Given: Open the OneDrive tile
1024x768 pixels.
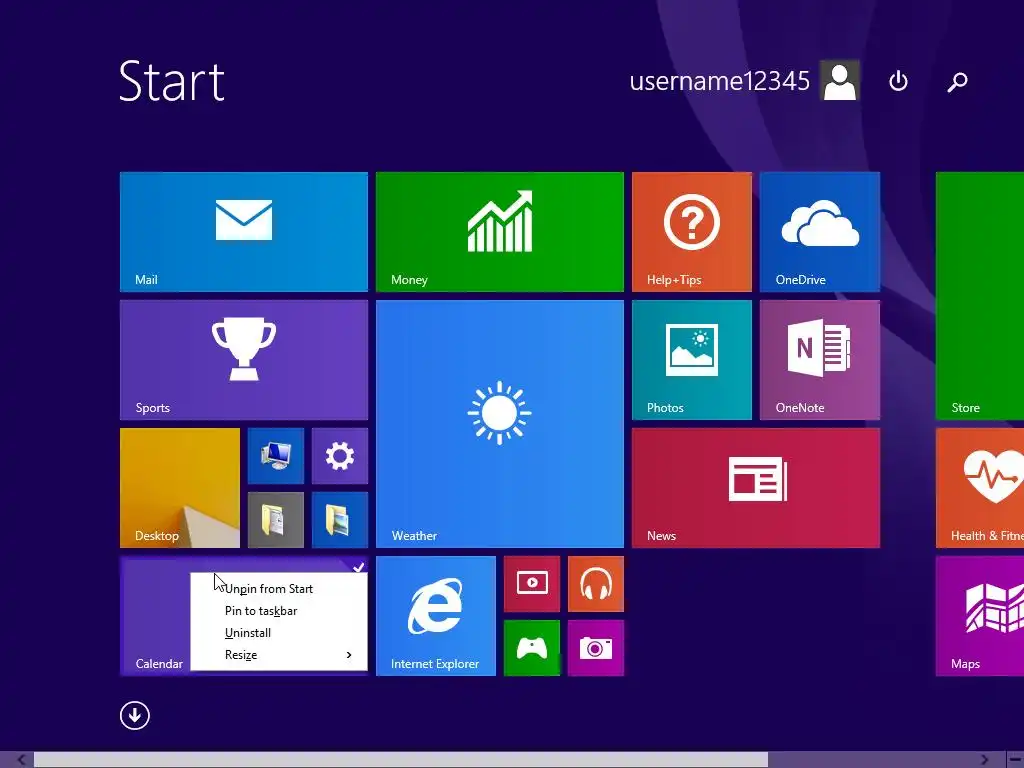Looking at the screenshot, I should (x=820, y=232).
